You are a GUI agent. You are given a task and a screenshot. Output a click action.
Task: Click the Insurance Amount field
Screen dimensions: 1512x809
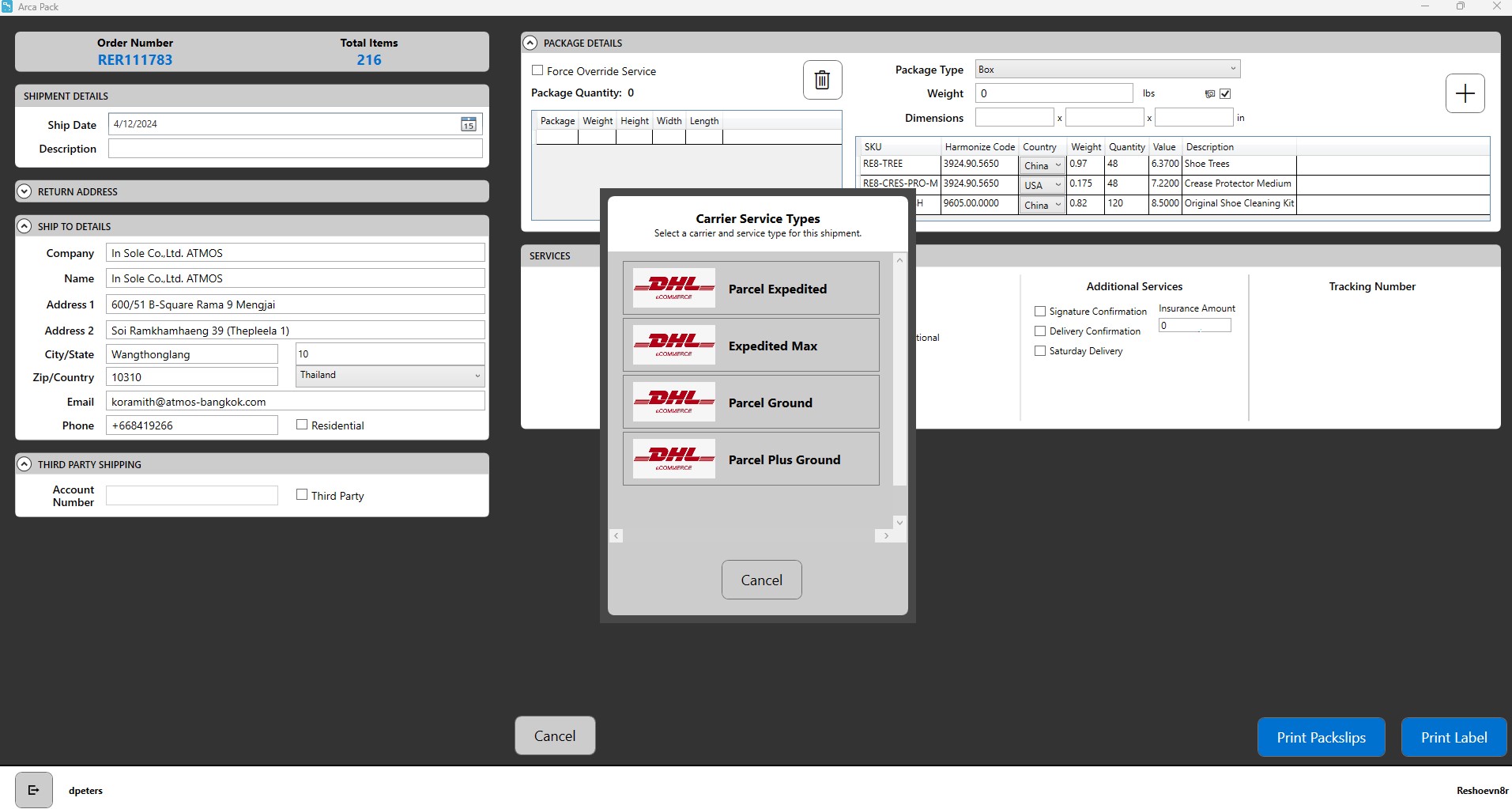pyautogui.click(x=1194, y=326)
